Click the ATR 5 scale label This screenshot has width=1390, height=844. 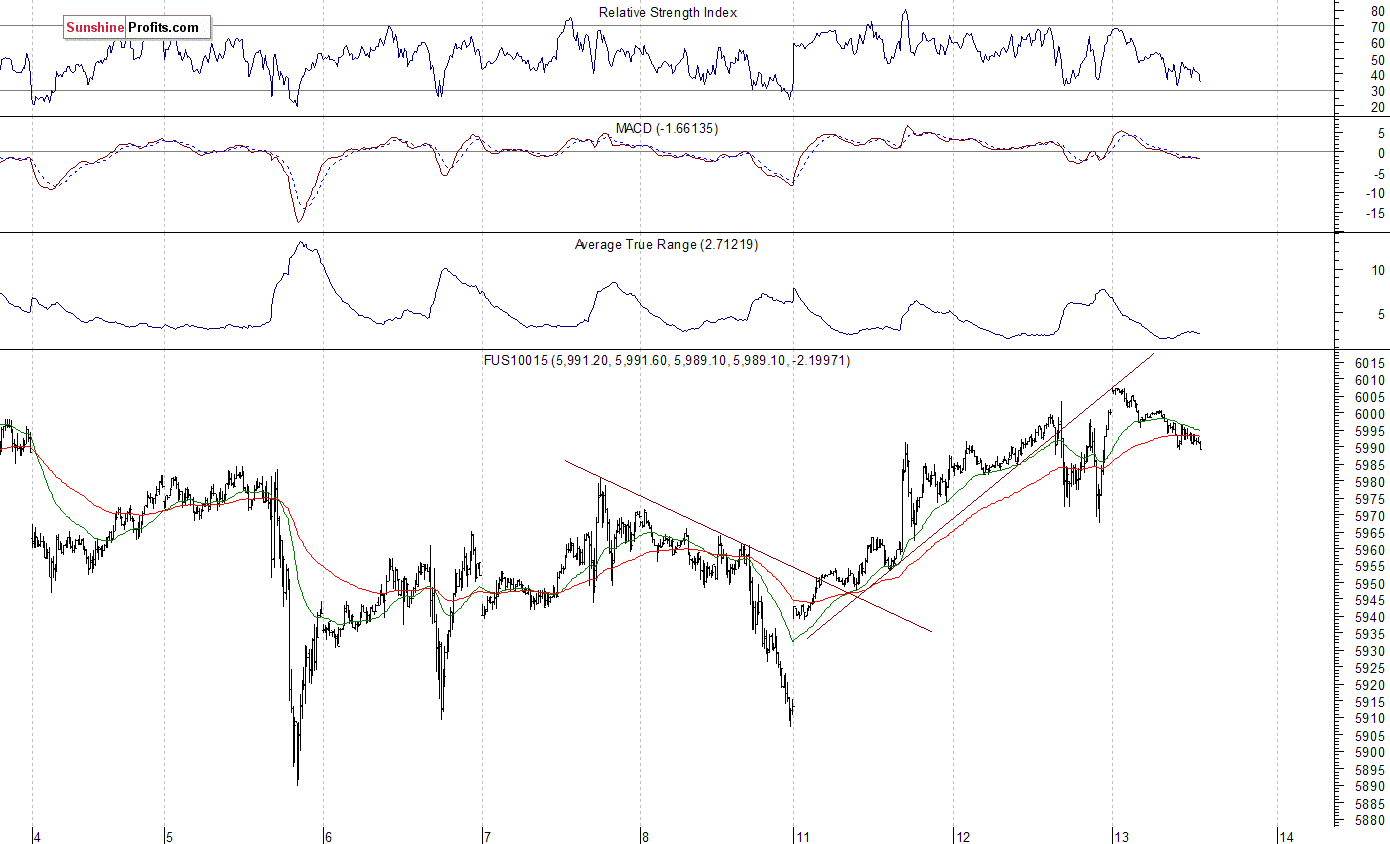pos(1381,314)
